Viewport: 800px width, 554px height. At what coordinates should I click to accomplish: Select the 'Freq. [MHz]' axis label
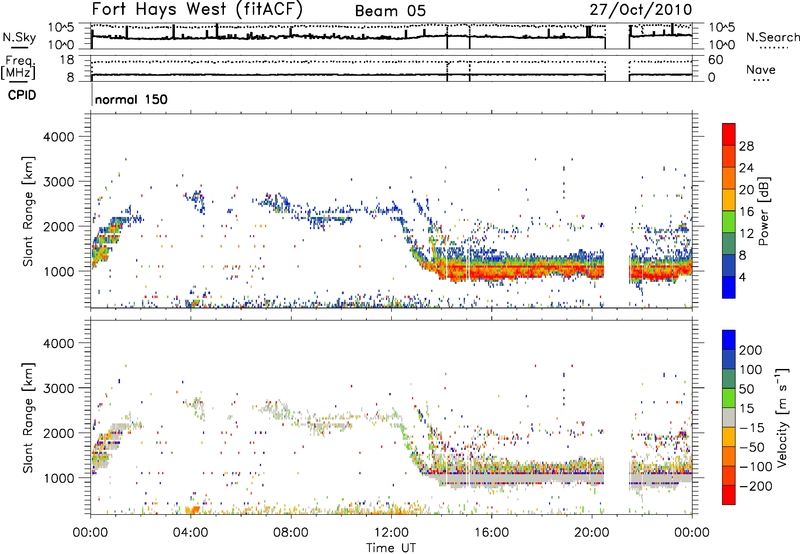pyautogui.click(x=18, y=68)
